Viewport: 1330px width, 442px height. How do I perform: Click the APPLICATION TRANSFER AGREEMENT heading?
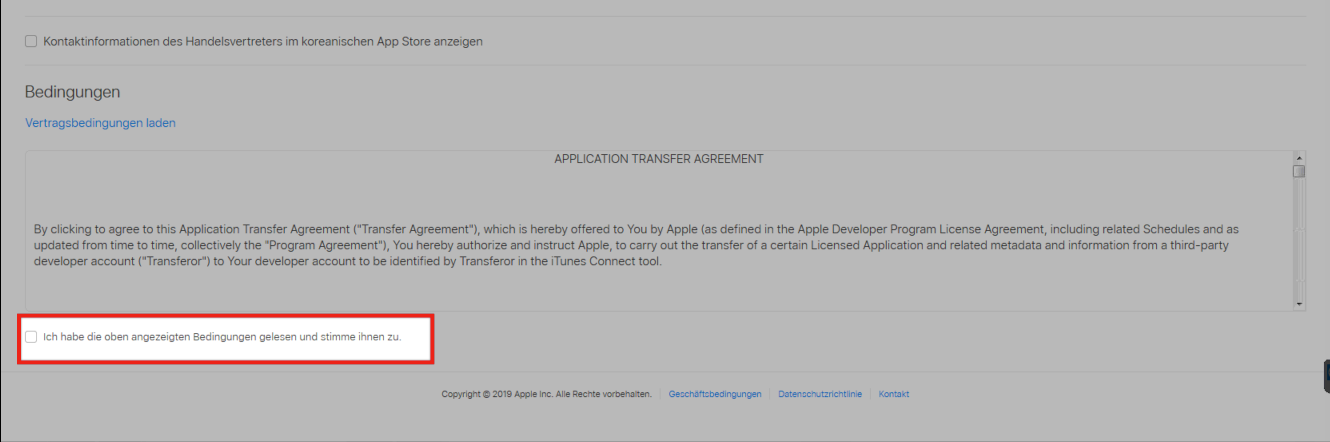[x=659, y=159]
